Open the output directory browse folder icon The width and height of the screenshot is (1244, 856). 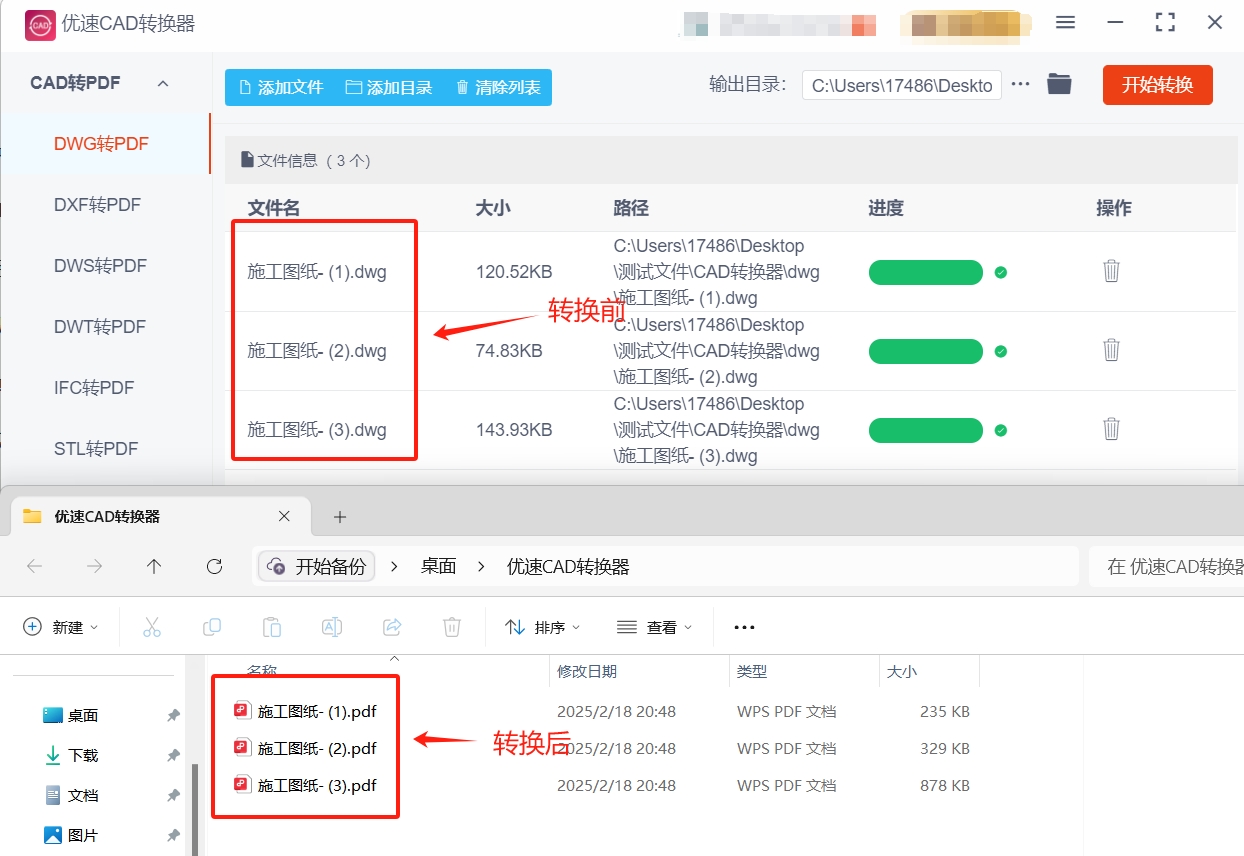[1059, 84]
